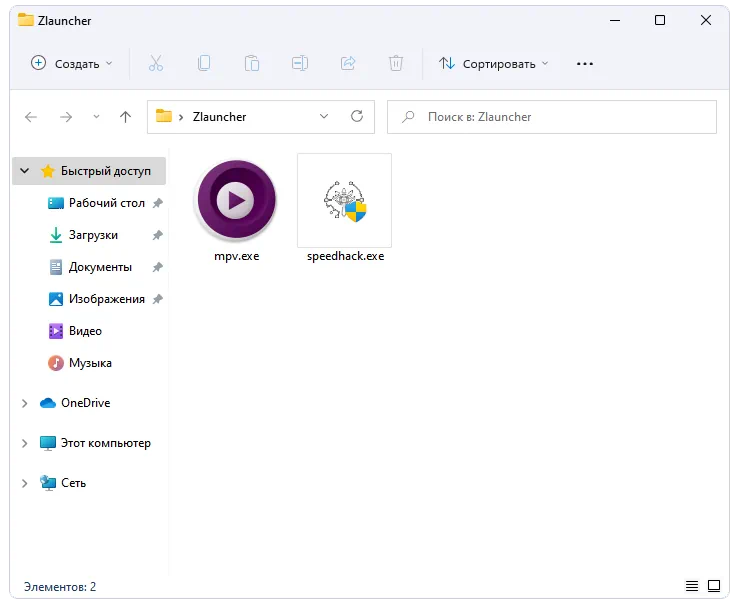Click the Zlauncher title bar folder icon

coord(25,20)
